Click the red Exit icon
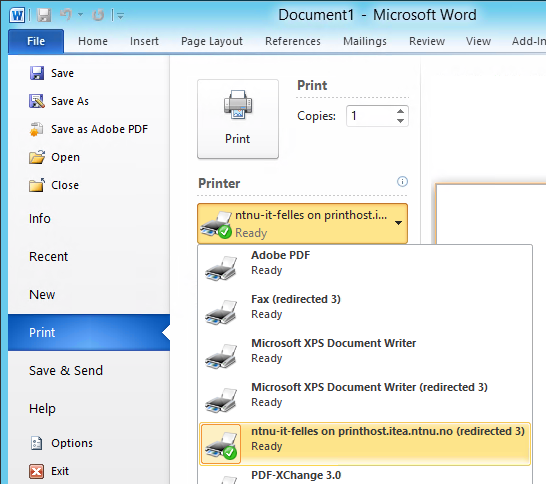This screenshot has height=484, width=546. (37, 471)
